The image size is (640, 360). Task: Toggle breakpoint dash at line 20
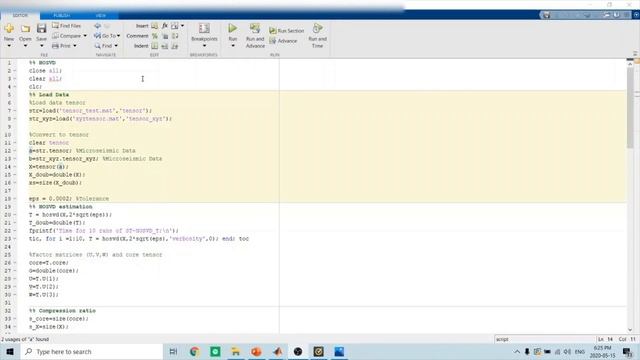coord(16,215)
